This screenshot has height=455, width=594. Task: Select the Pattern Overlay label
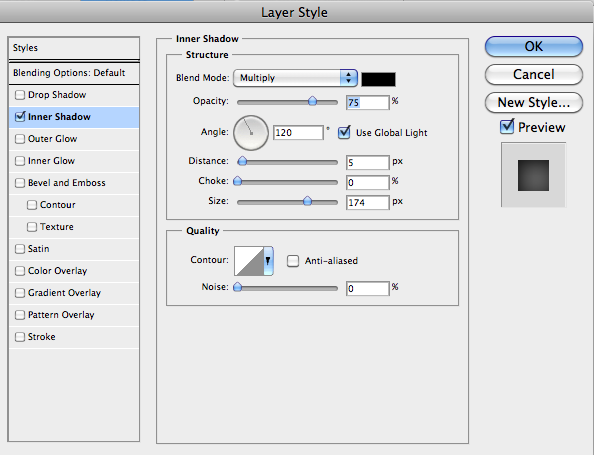pos(61,315)
